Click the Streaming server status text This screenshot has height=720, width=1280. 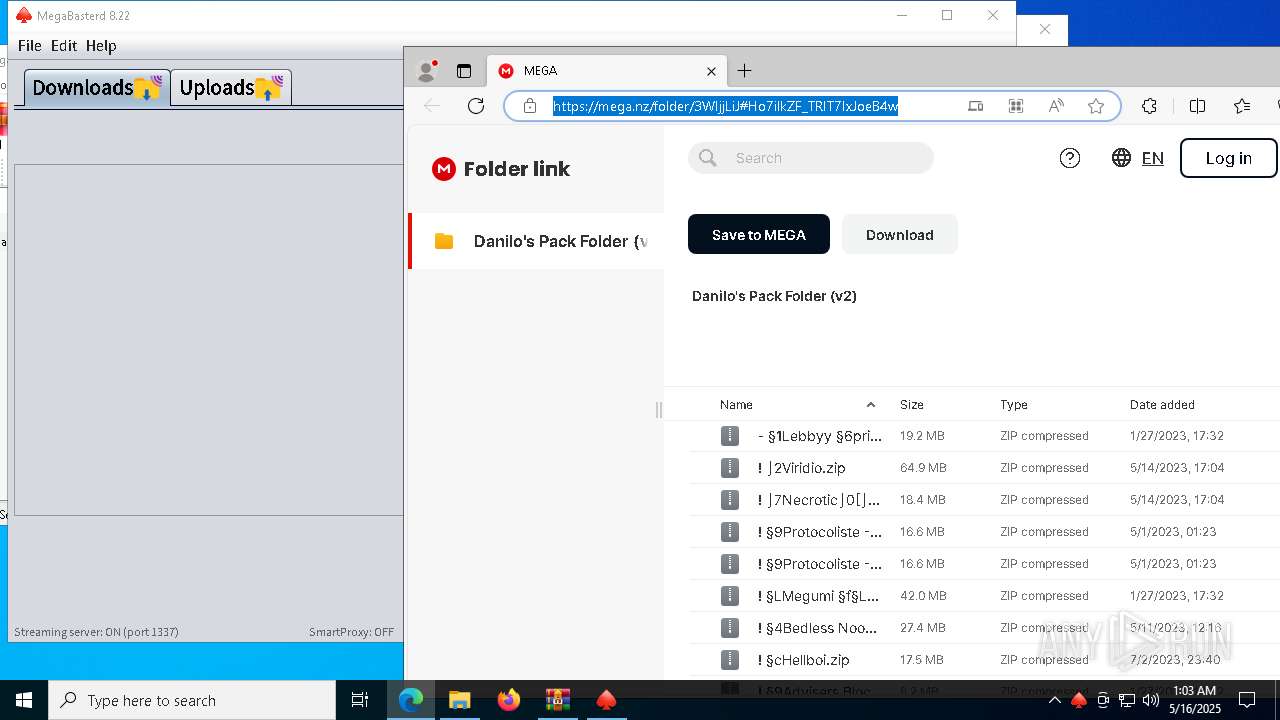coord(96,632)
